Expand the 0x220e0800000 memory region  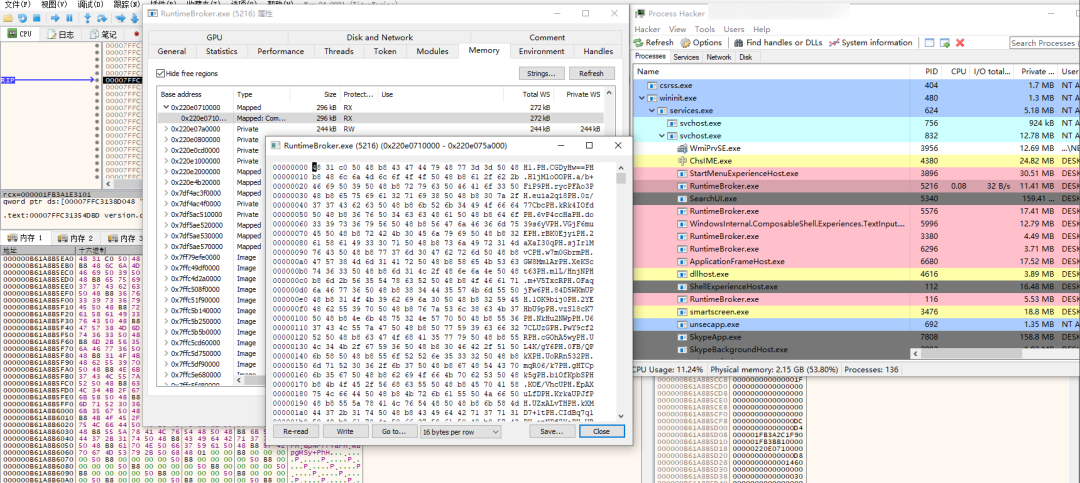[165, 140]
